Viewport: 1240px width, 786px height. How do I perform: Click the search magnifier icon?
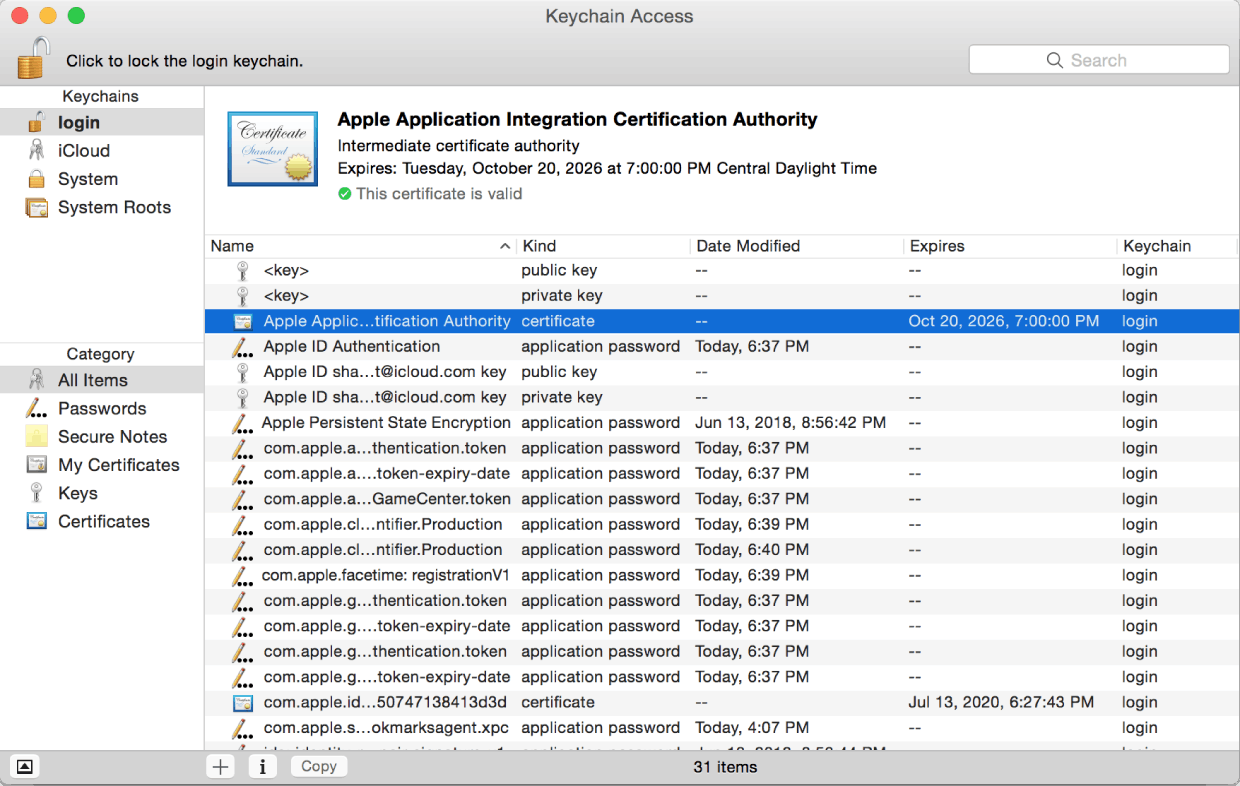click(1055, 60)
